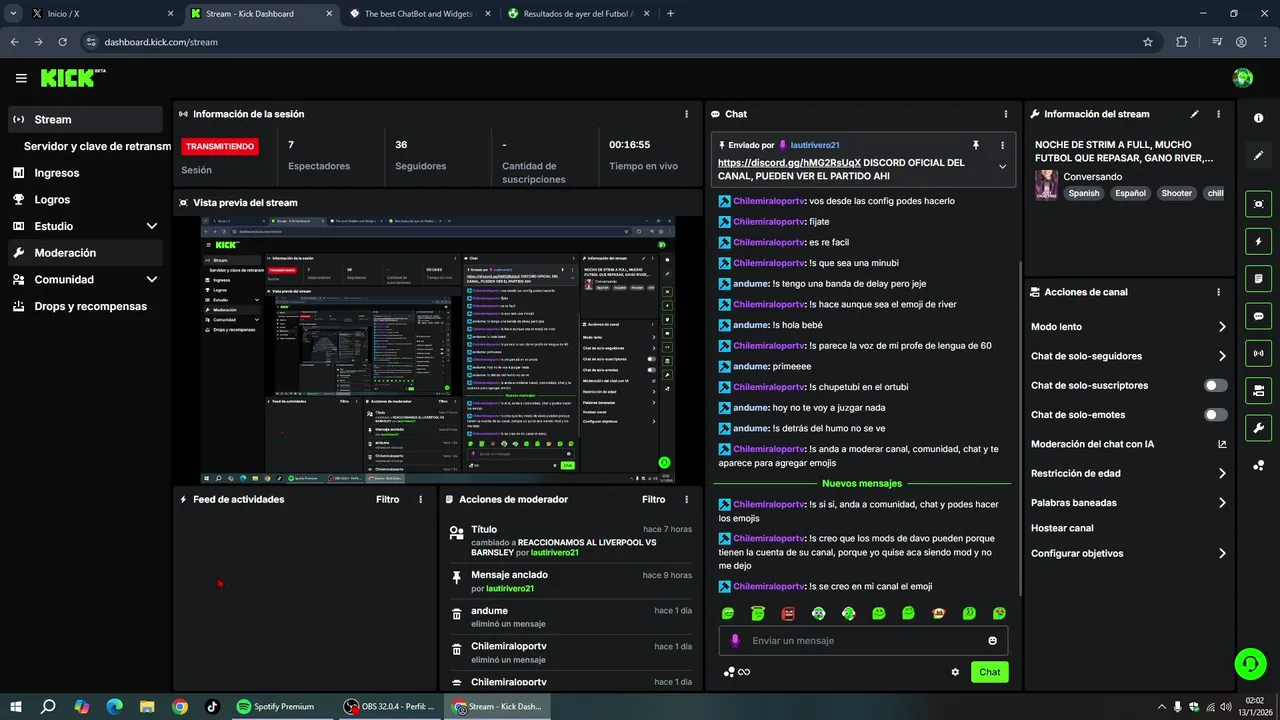1280x720 pixels.
Task: Open session info icon in right rail
Action: [1258, 118]
